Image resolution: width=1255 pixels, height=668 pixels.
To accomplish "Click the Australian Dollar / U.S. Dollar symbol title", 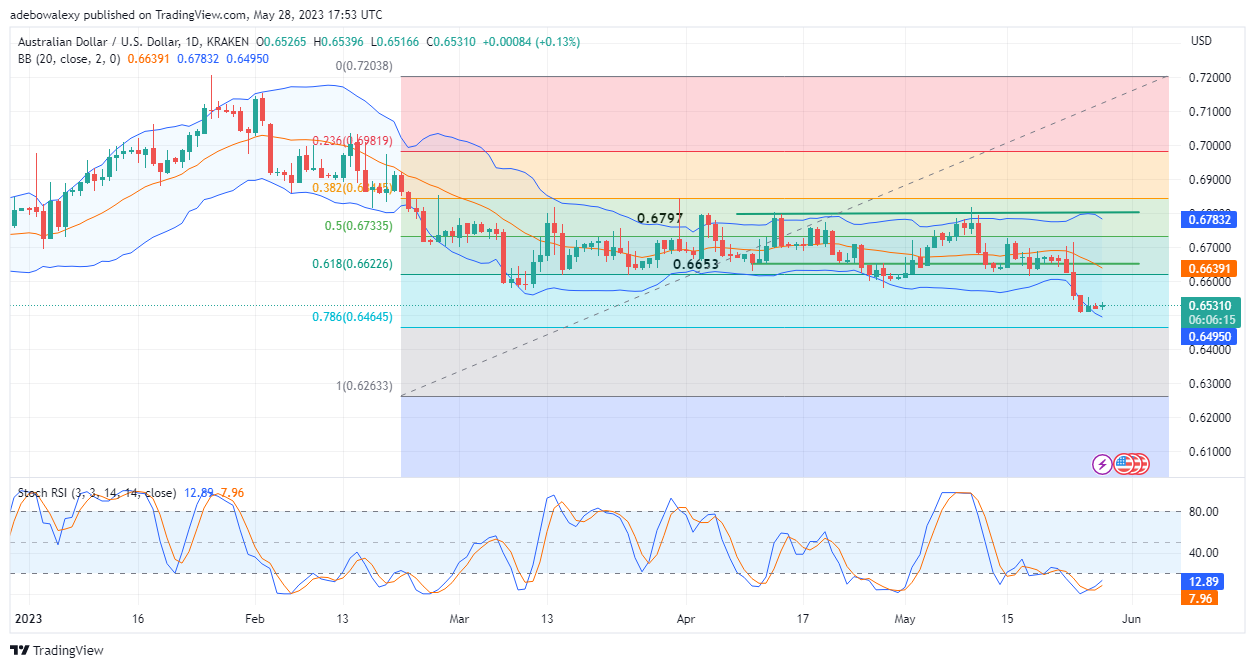I will [x=102, y=42].
